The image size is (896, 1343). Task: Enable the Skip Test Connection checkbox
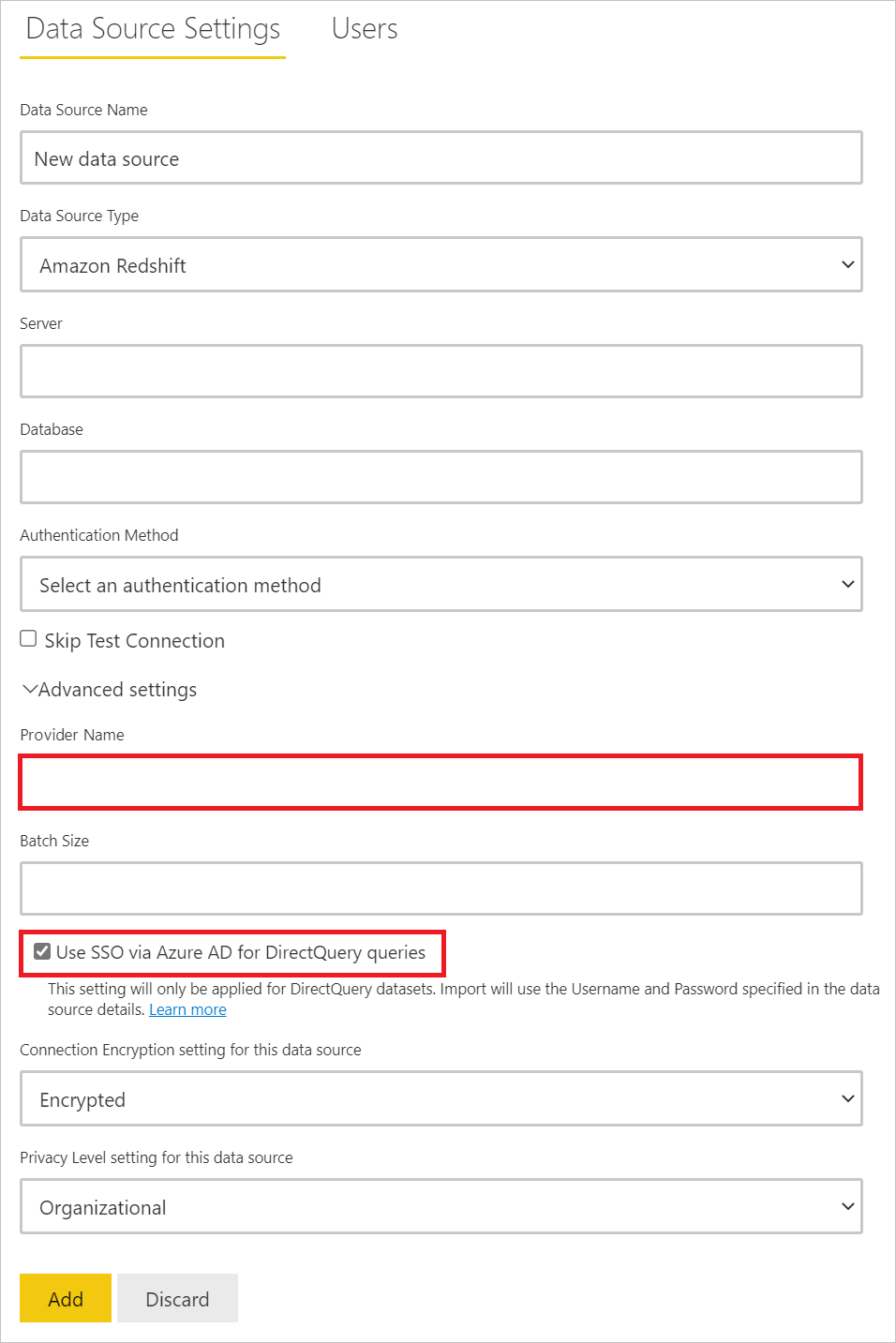point(28,637)
